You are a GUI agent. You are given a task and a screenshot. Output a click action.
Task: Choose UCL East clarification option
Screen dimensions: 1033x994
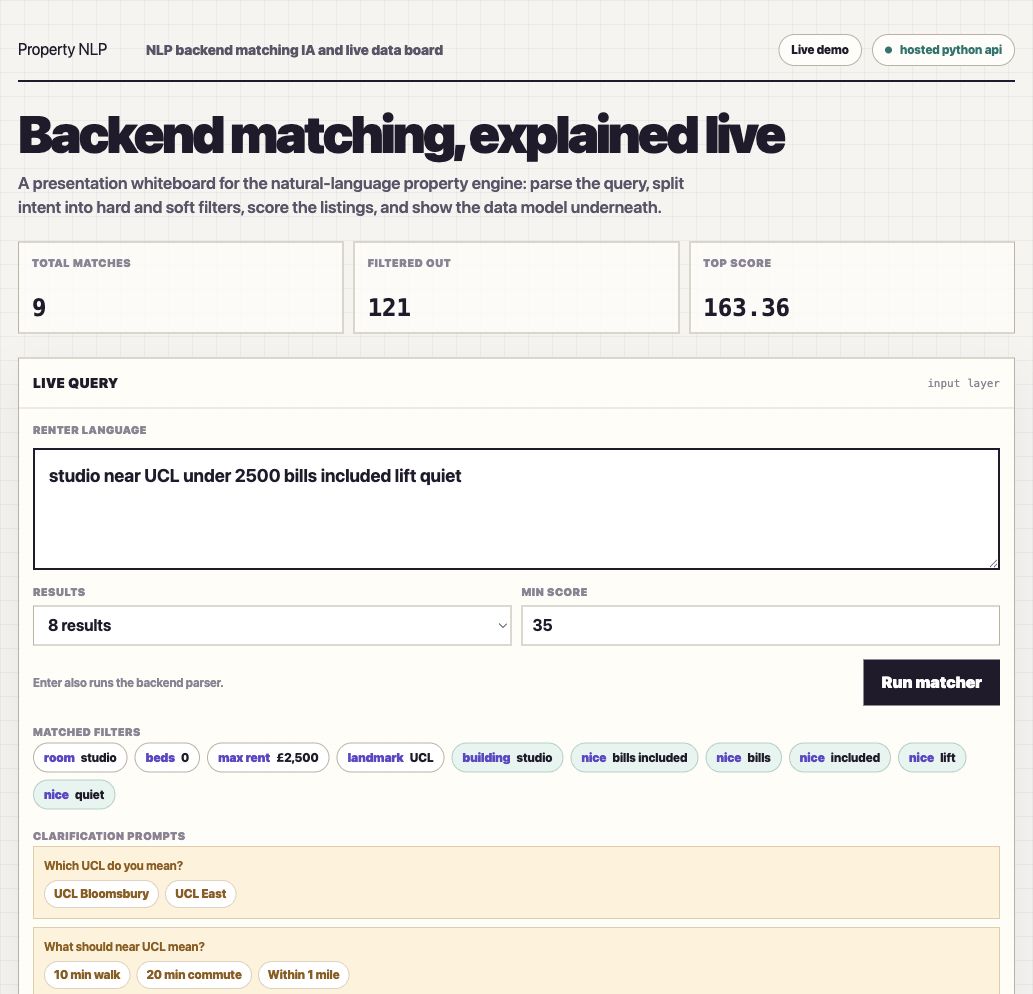pyautogui.click(x=200, y=894)
